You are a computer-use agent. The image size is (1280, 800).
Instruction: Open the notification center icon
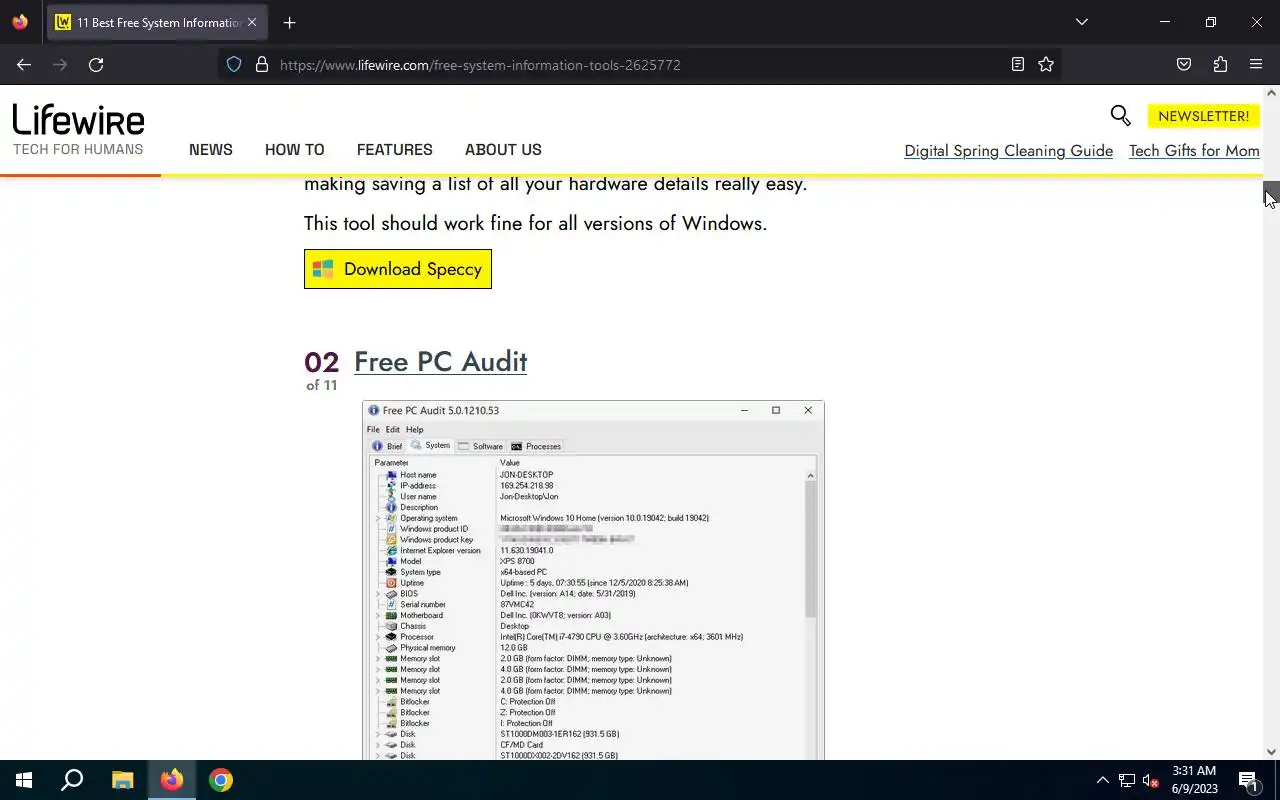[x=1248, y=780]
